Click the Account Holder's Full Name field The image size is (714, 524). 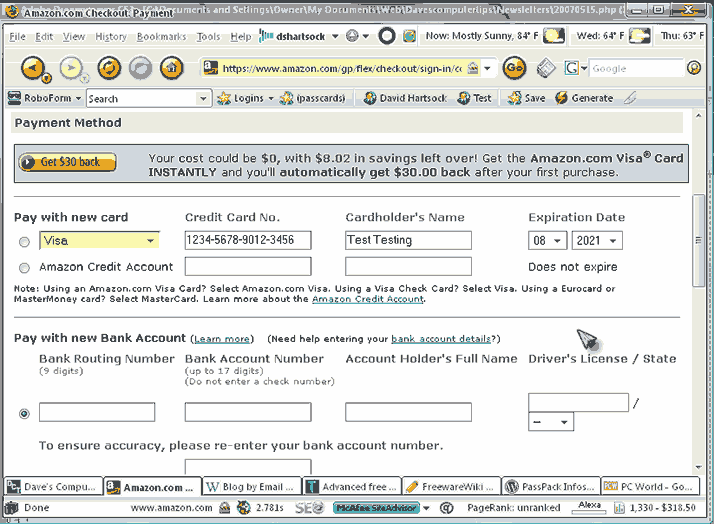tap(408, 412)
